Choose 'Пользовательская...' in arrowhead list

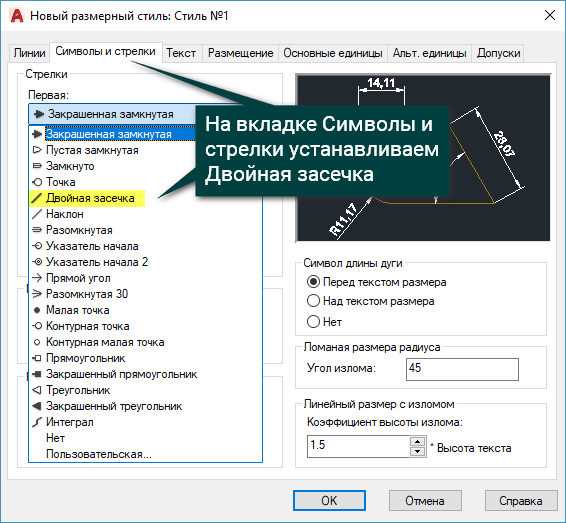click(x=99, y=454)
